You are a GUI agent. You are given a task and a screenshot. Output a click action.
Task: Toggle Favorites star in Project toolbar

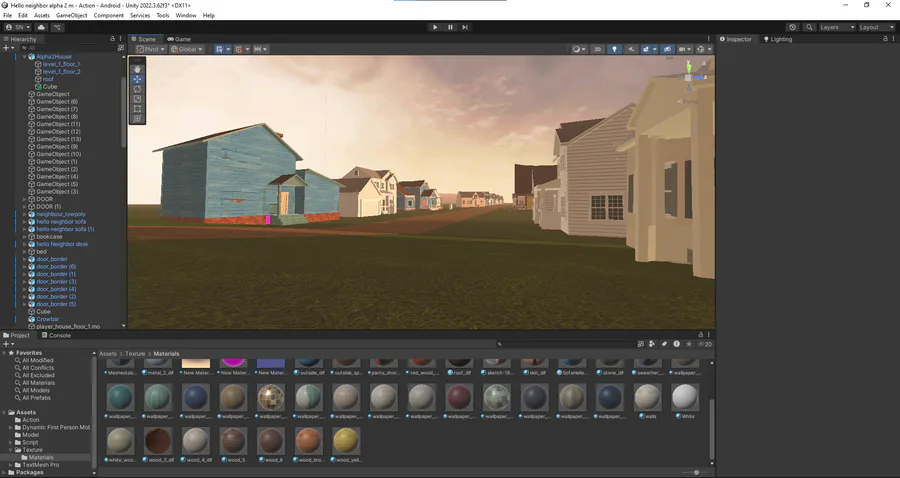689,344
